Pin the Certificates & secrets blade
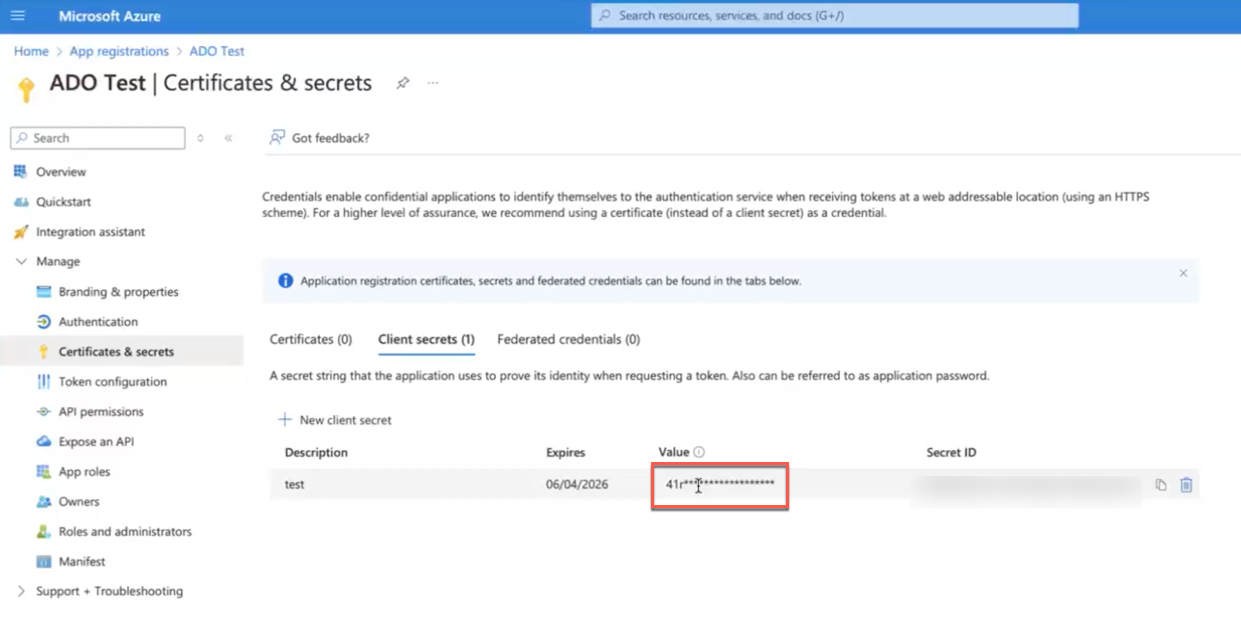 point(402,83)
